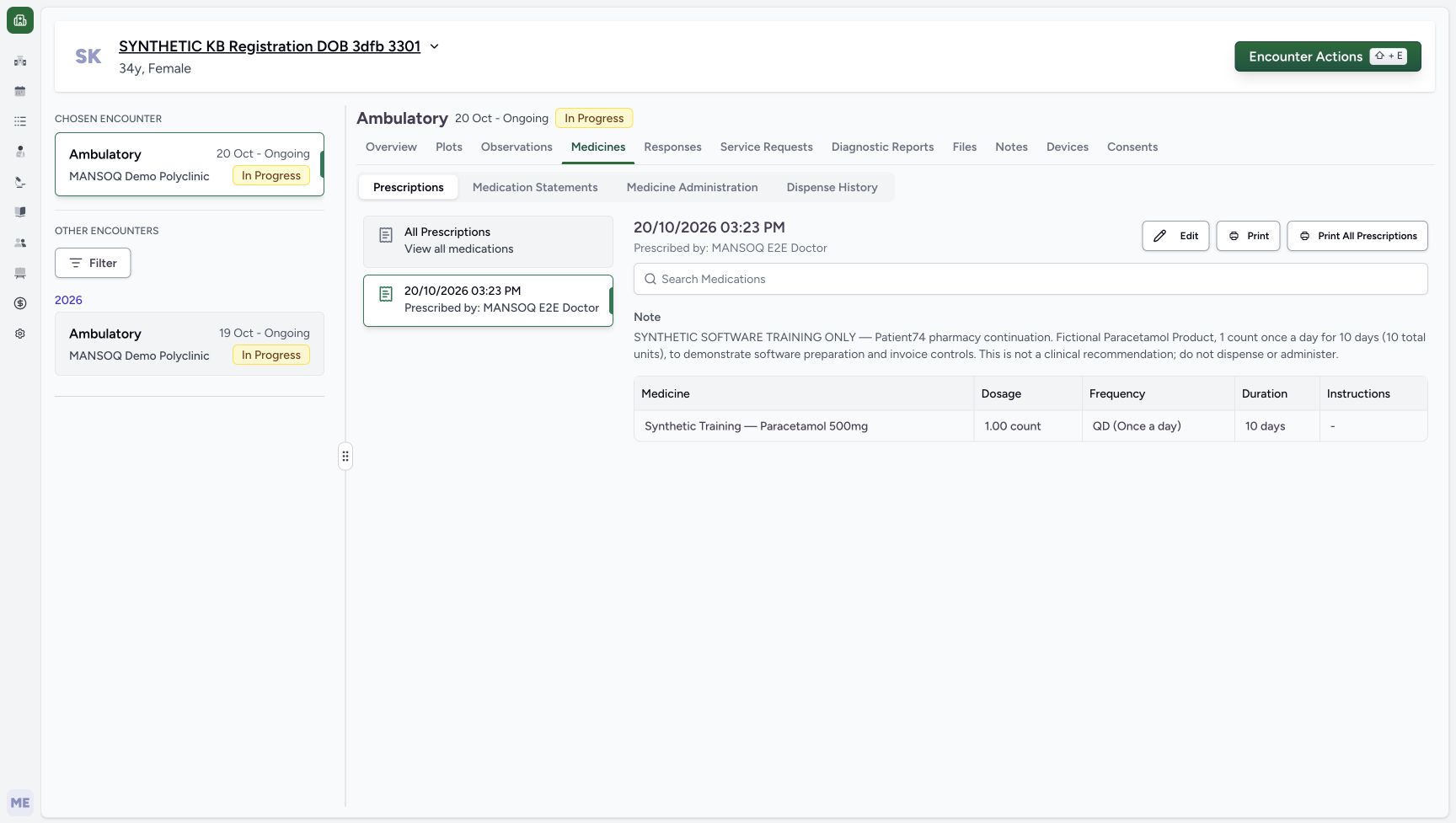Click the green hospital logo icon

tap(20, 20)
